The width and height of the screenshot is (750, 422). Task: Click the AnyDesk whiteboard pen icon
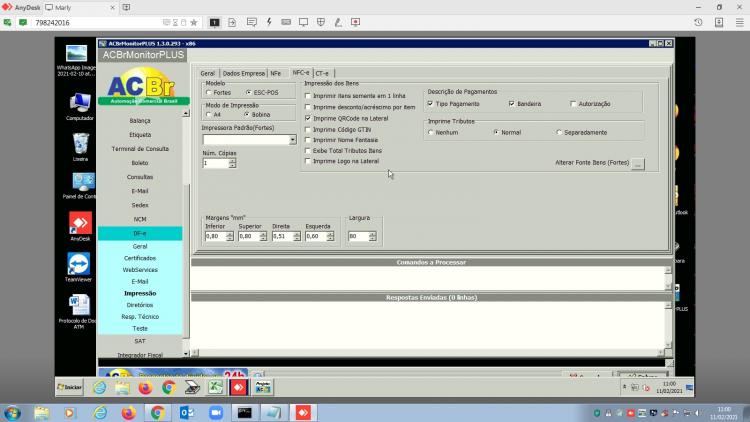(x=338, y=22)
